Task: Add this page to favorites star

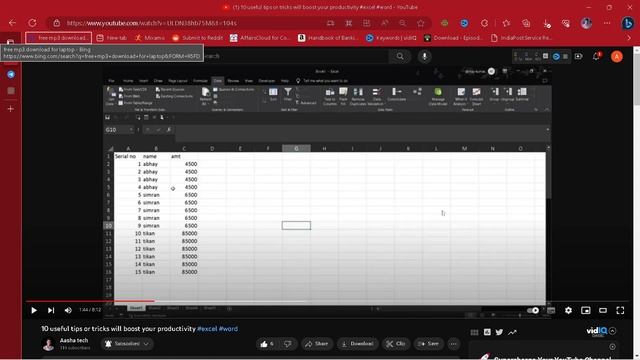Action: pos(421,23)
